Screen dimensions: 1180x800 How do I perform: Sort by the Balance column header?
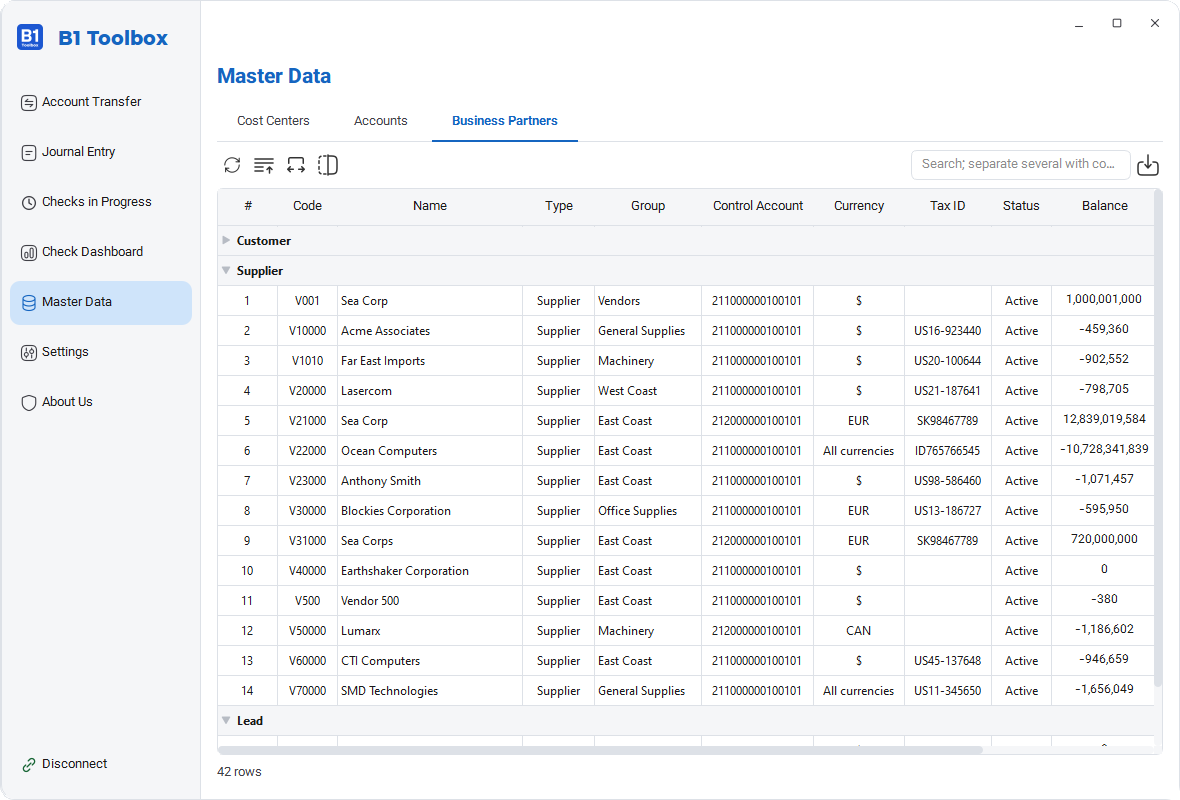point(1104,205)
